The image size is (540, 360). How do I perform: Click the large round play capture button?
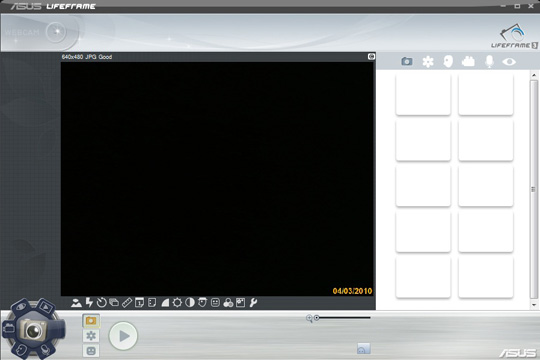(x=123, y=336)
